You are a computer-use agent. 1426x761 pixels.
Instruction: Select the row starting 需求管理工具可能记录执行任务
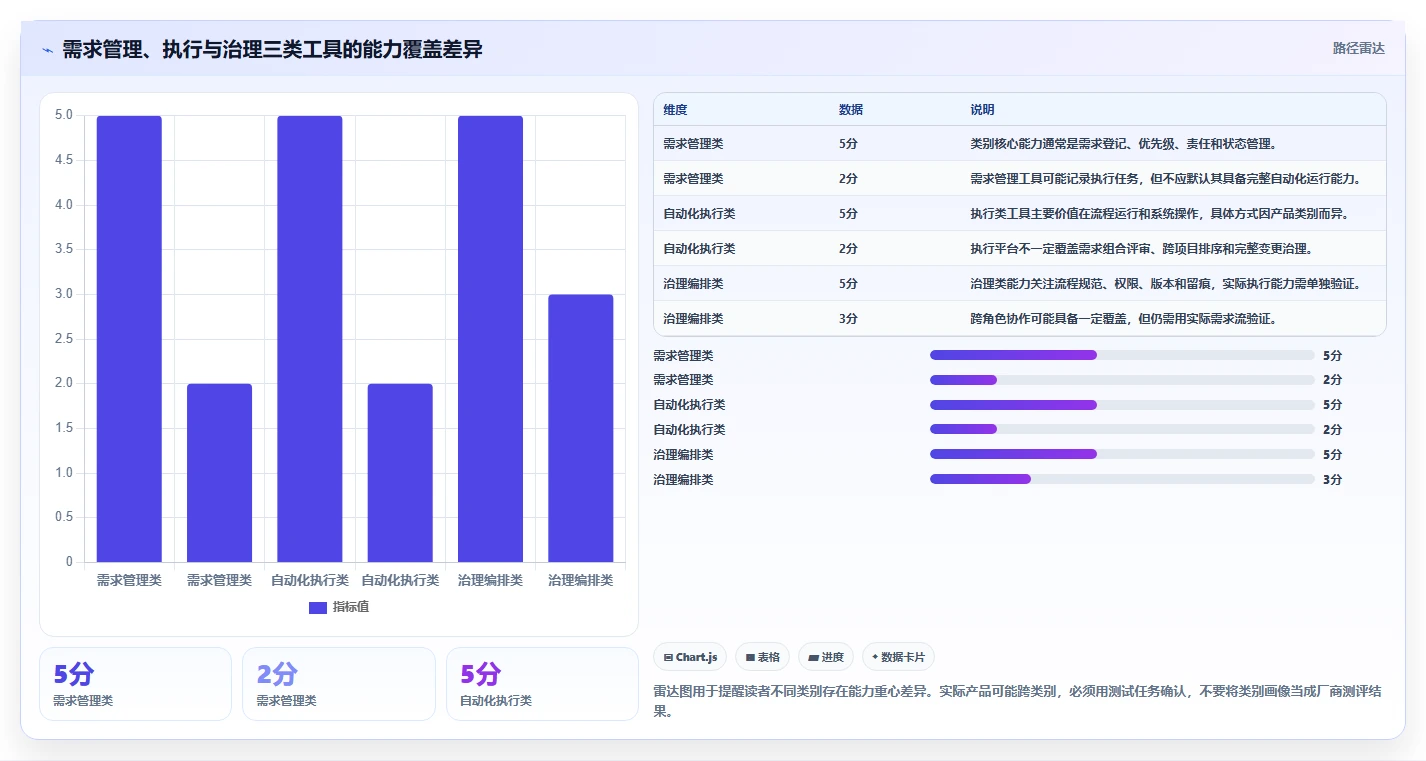pyautogui.click(x=1020, y=179)
